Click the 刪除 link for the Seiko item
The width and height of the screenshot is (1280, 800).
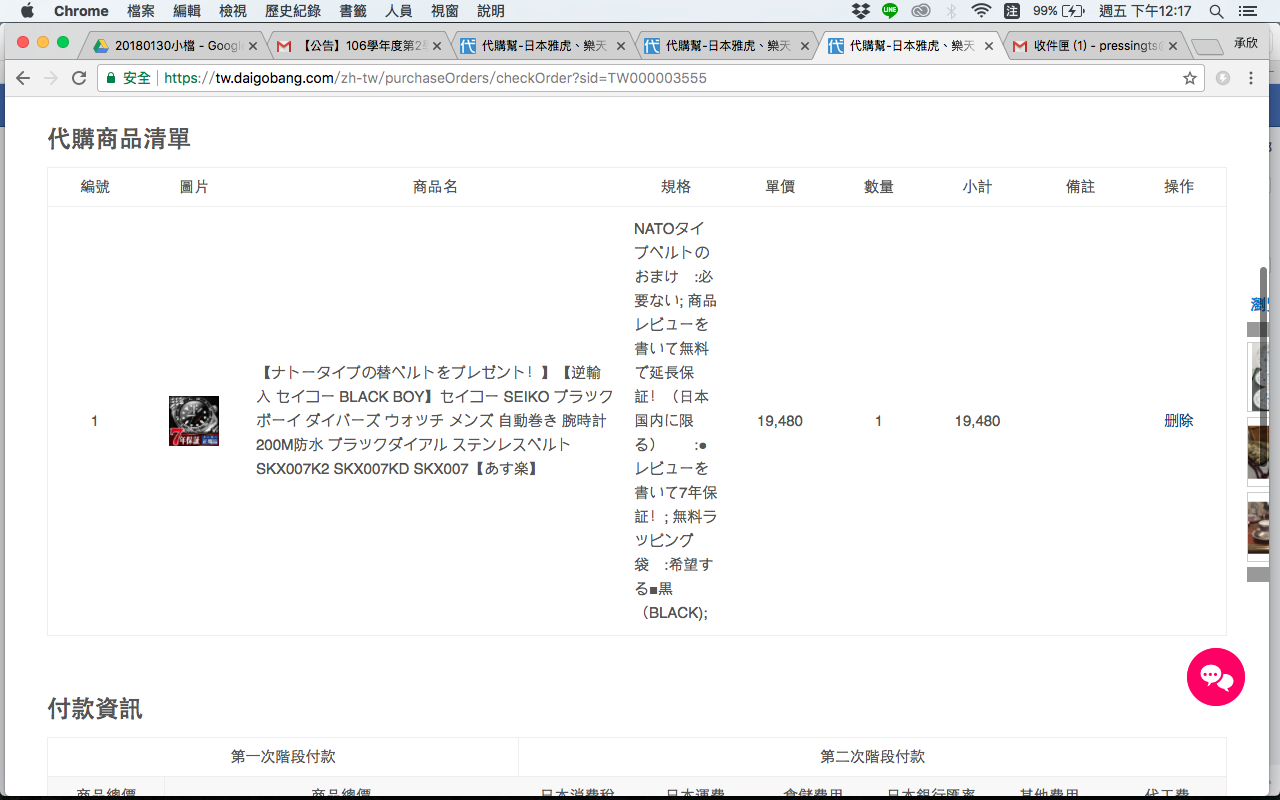click(x=1179, y=421)
